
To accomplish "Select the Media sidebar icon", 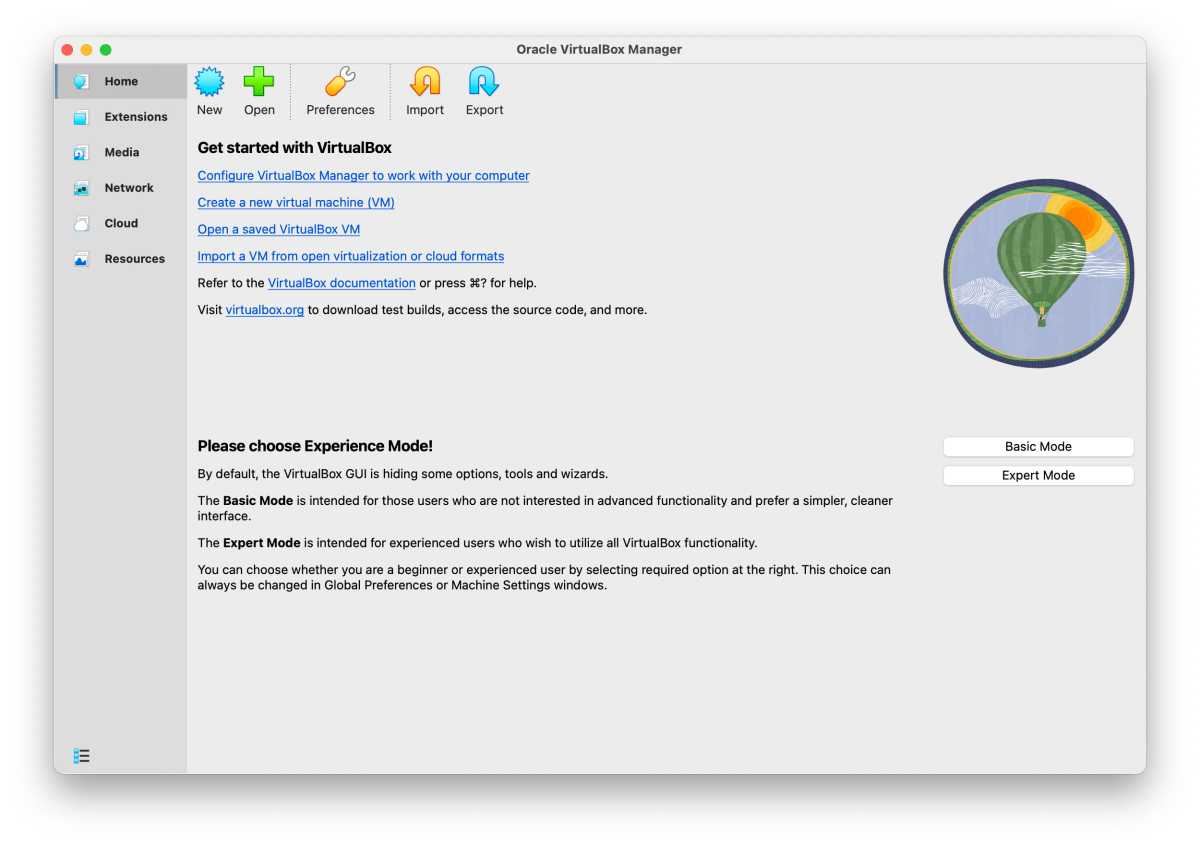I will (x=82, y=152).
